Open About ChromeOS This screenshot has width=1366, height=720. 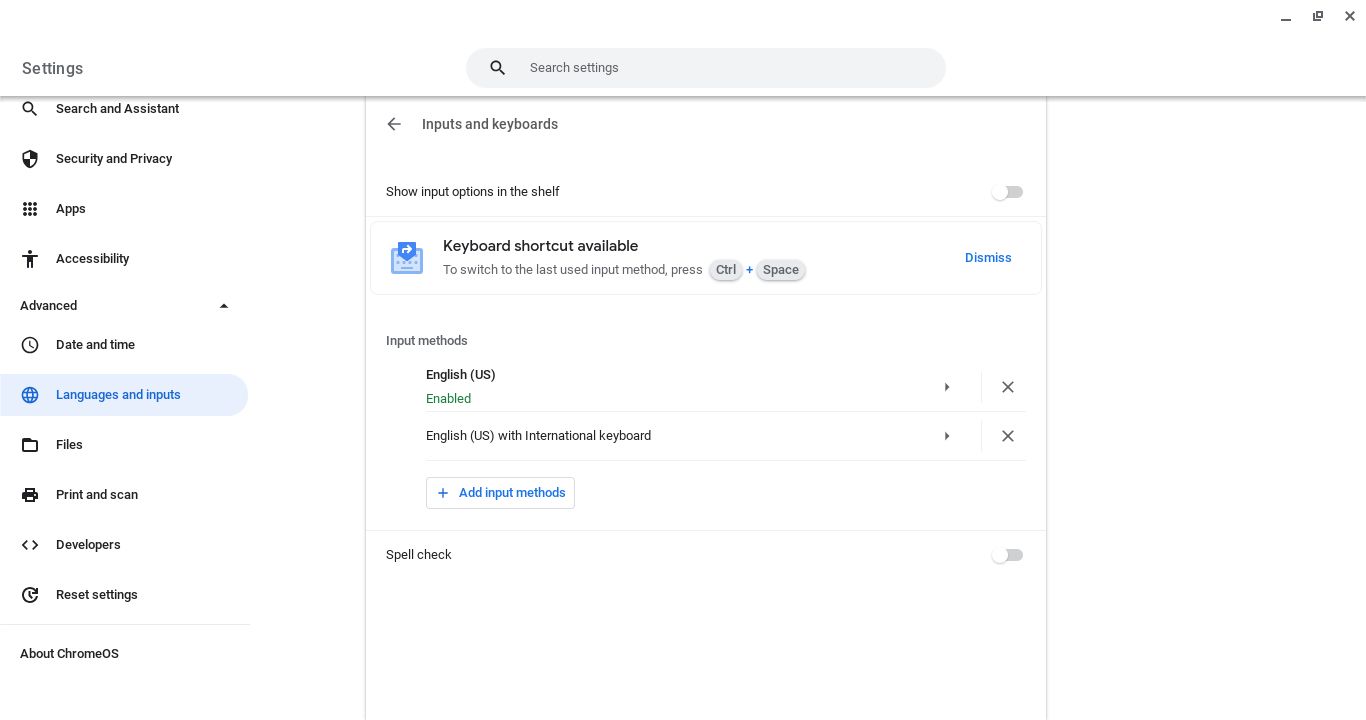coord(69,654)
